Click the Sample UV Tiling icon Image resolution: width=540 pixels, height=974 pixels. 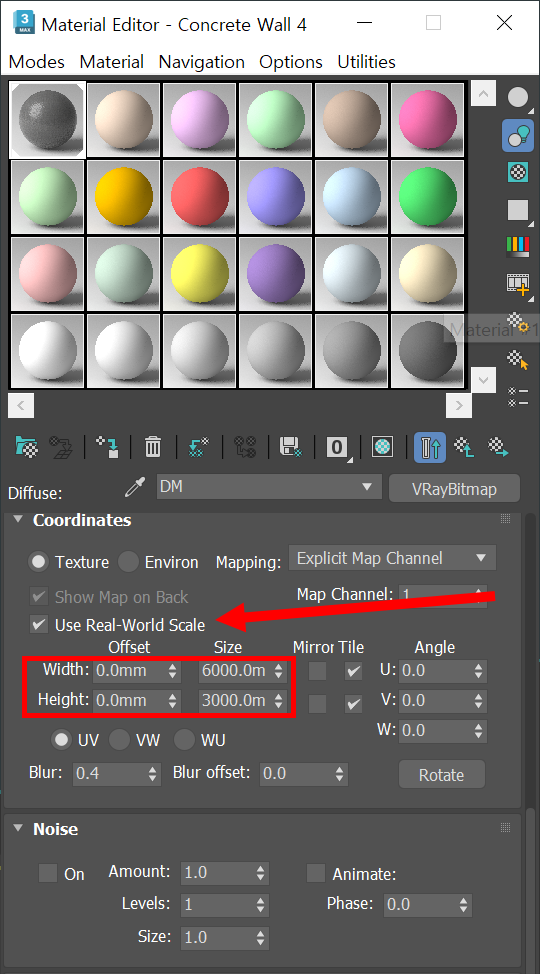(518, 210)
